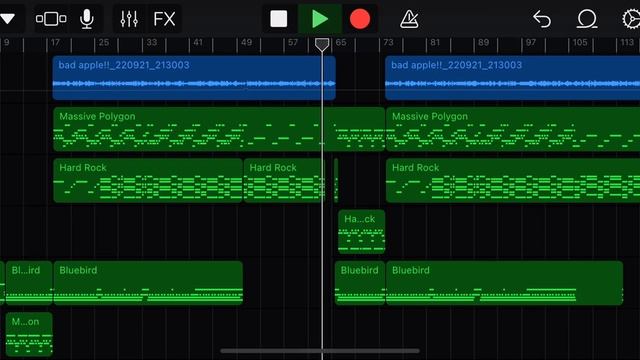
Task: Open the song settings gear
Action: pos(631,19)
